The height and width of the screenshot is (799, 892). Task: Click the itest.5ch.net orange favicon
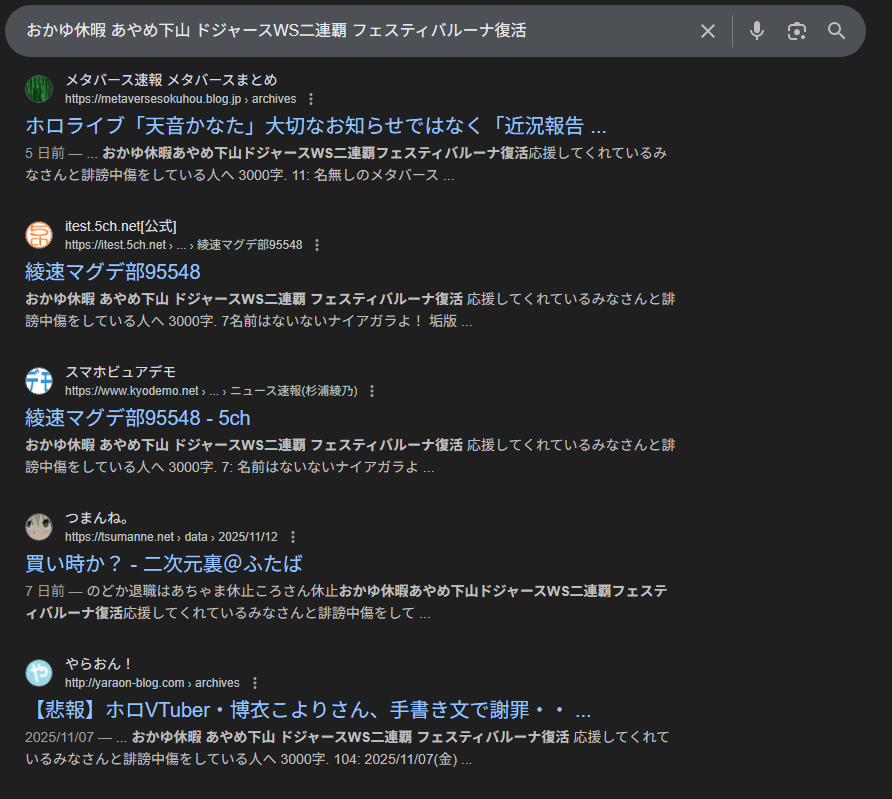(39, 235)
